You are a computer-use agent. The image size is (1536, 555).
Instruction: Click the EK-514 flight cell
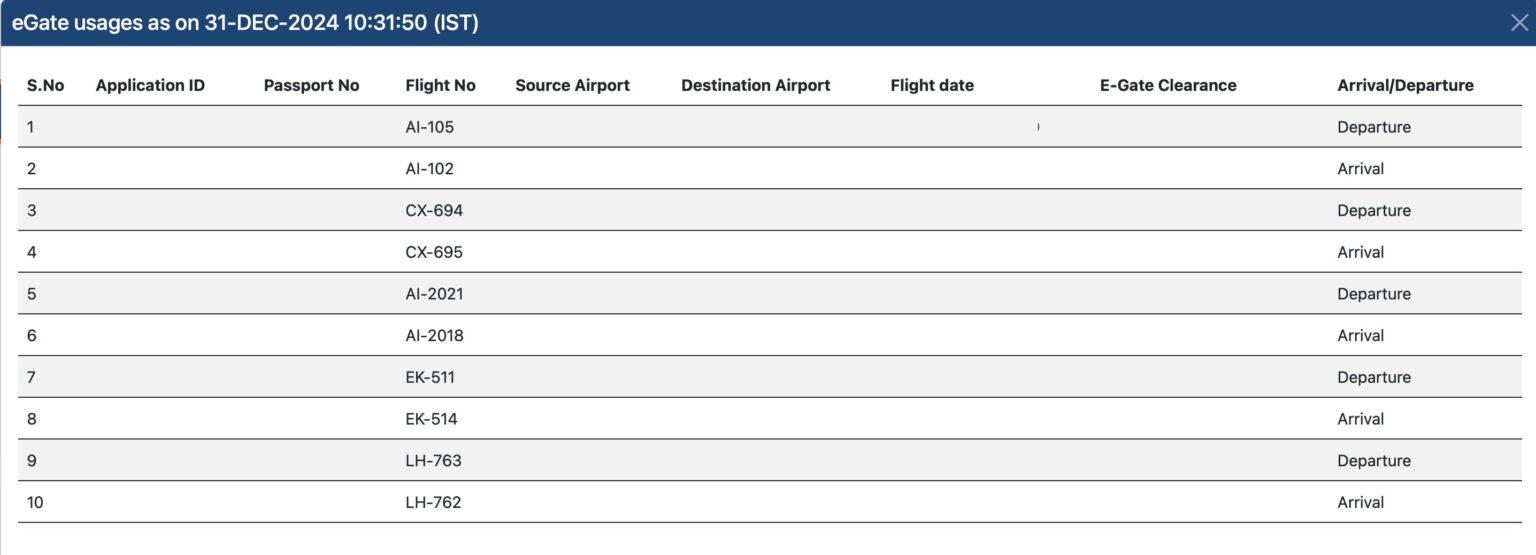click(431, 419)
